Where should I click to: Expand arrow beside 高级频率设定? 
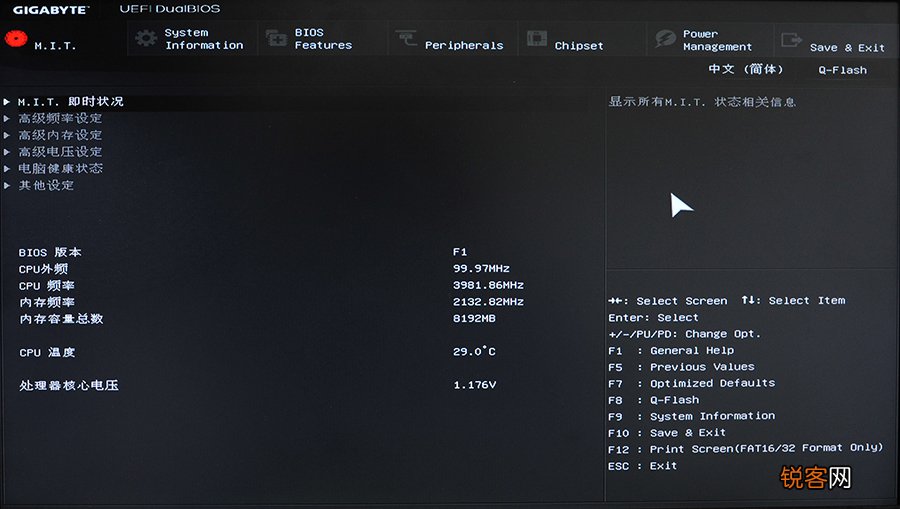coord(7,119)
